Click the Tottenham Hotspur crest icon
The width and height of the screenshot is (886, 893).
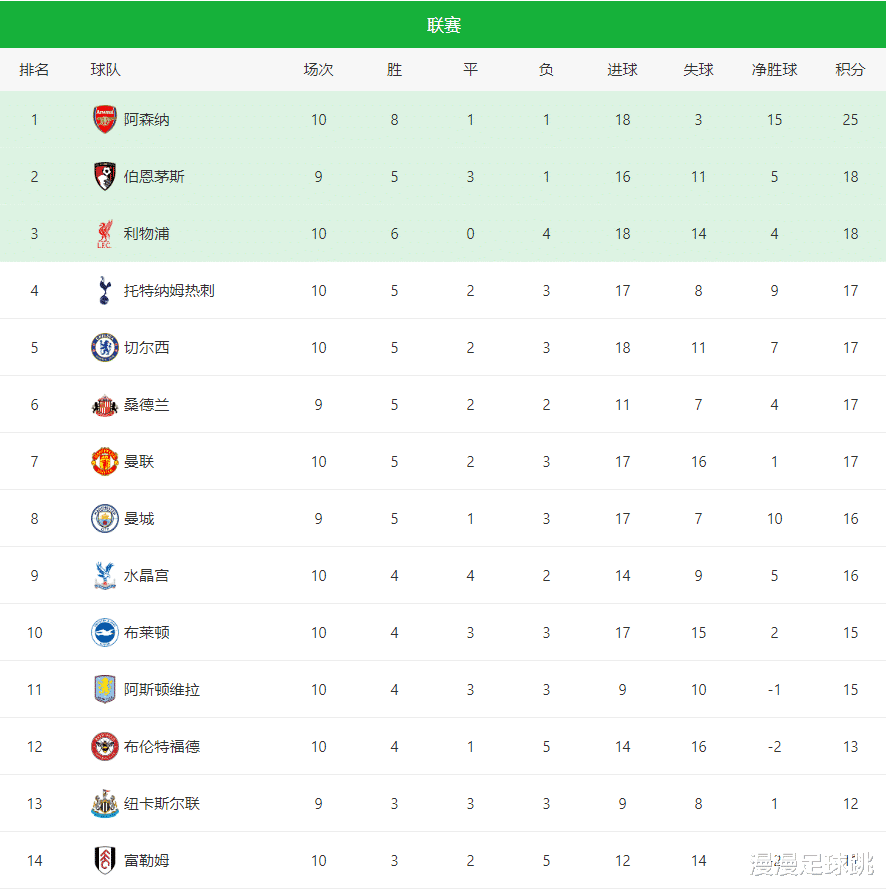tap(105, 291)
